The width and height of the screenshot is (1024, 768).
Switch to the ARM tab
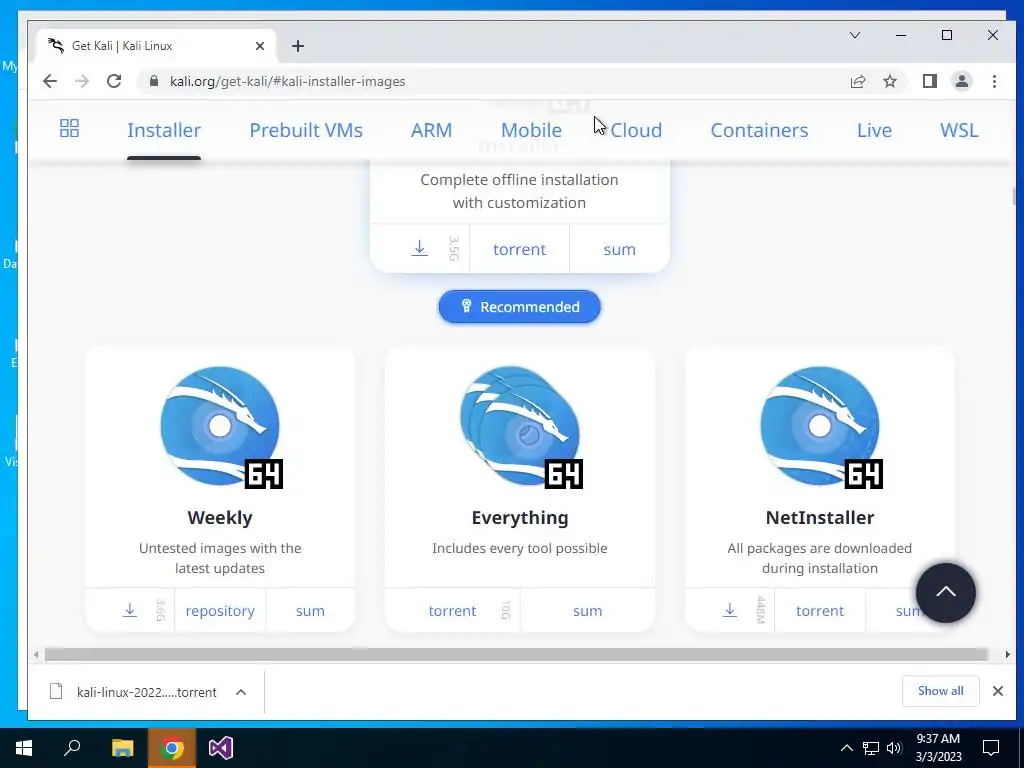point(431,130)
